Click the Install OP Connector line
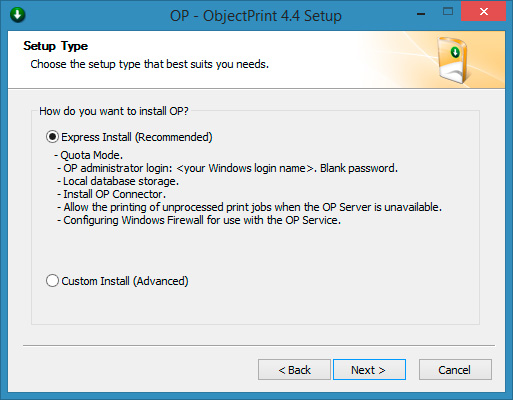 pos(111,194)
